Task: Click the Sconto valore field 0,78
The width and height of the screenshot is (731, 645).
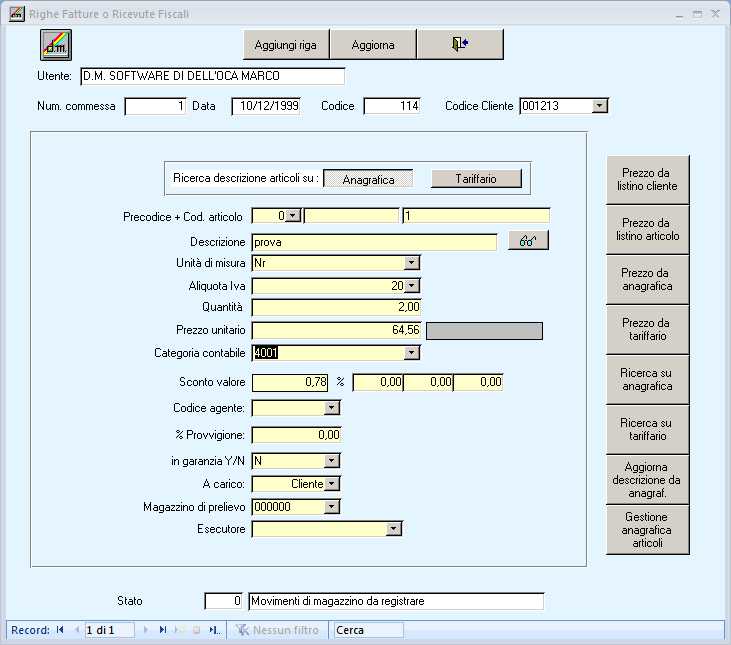Action: [x=290, y=383]
